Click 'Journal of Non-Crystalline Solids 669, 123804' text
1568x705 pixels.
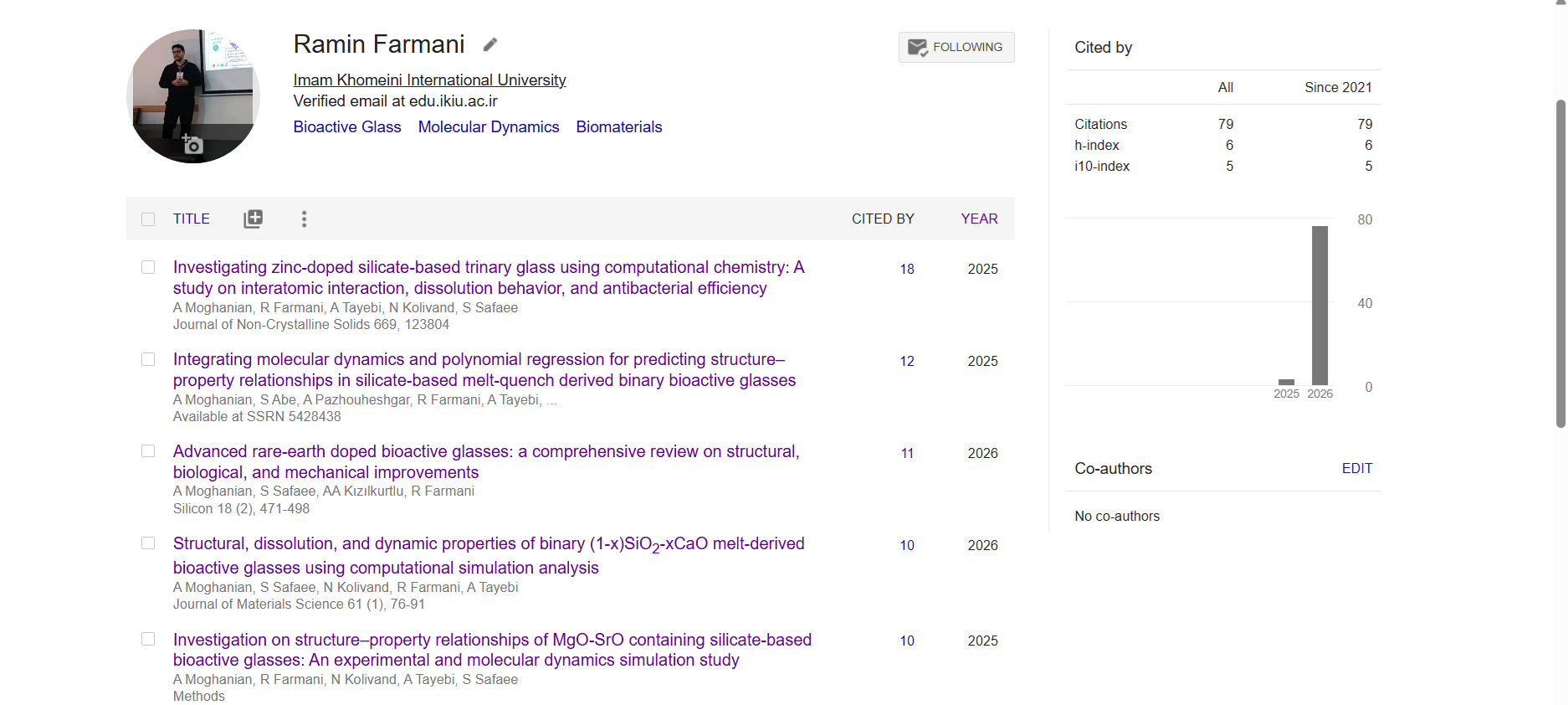(x=311, y=324)
